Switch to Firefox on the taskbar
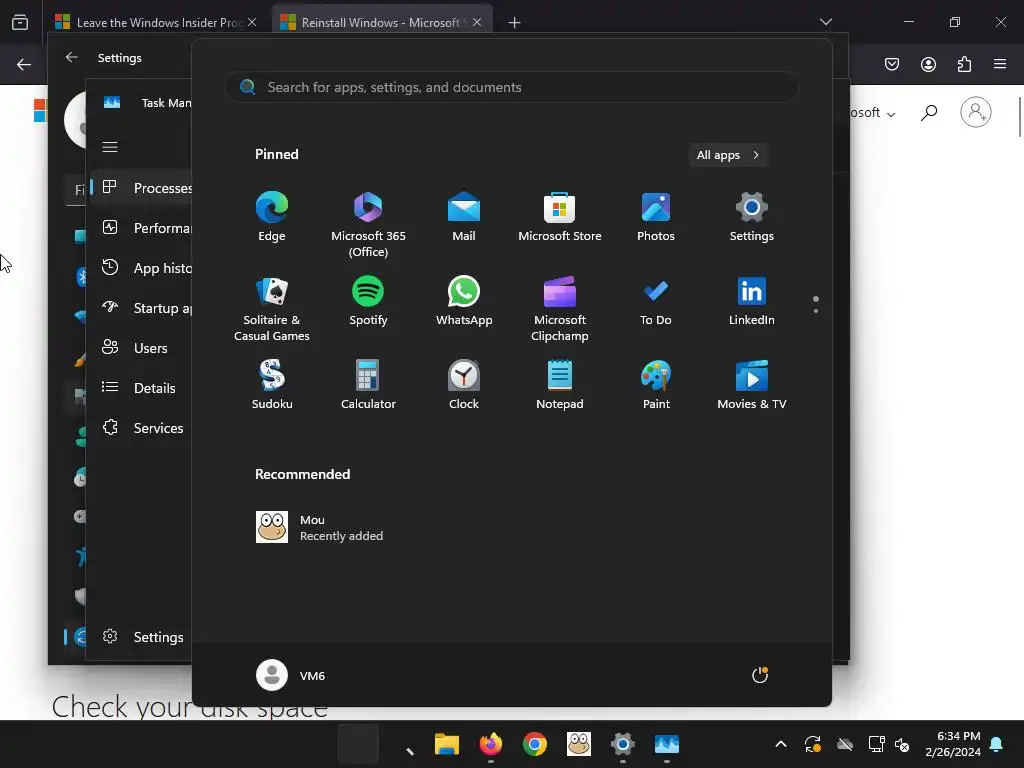1024x768 pixels. 490,744
